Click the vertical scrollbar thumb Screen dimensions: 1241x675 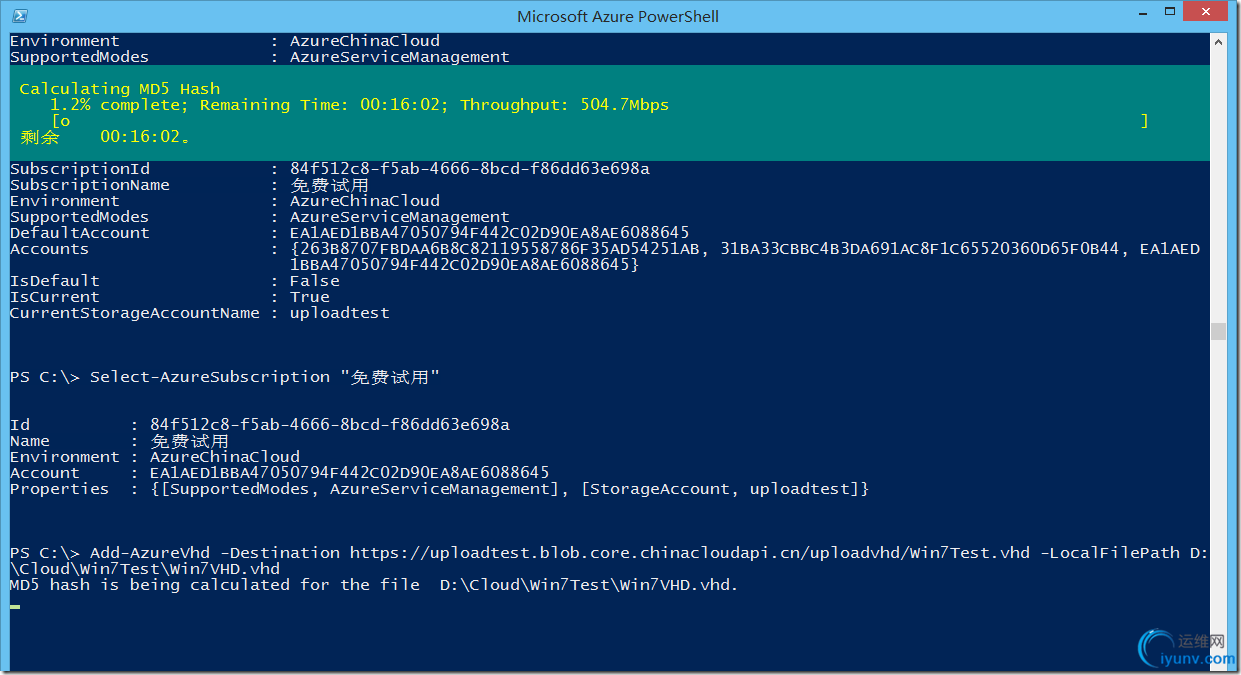click(x=1217, y=331)
